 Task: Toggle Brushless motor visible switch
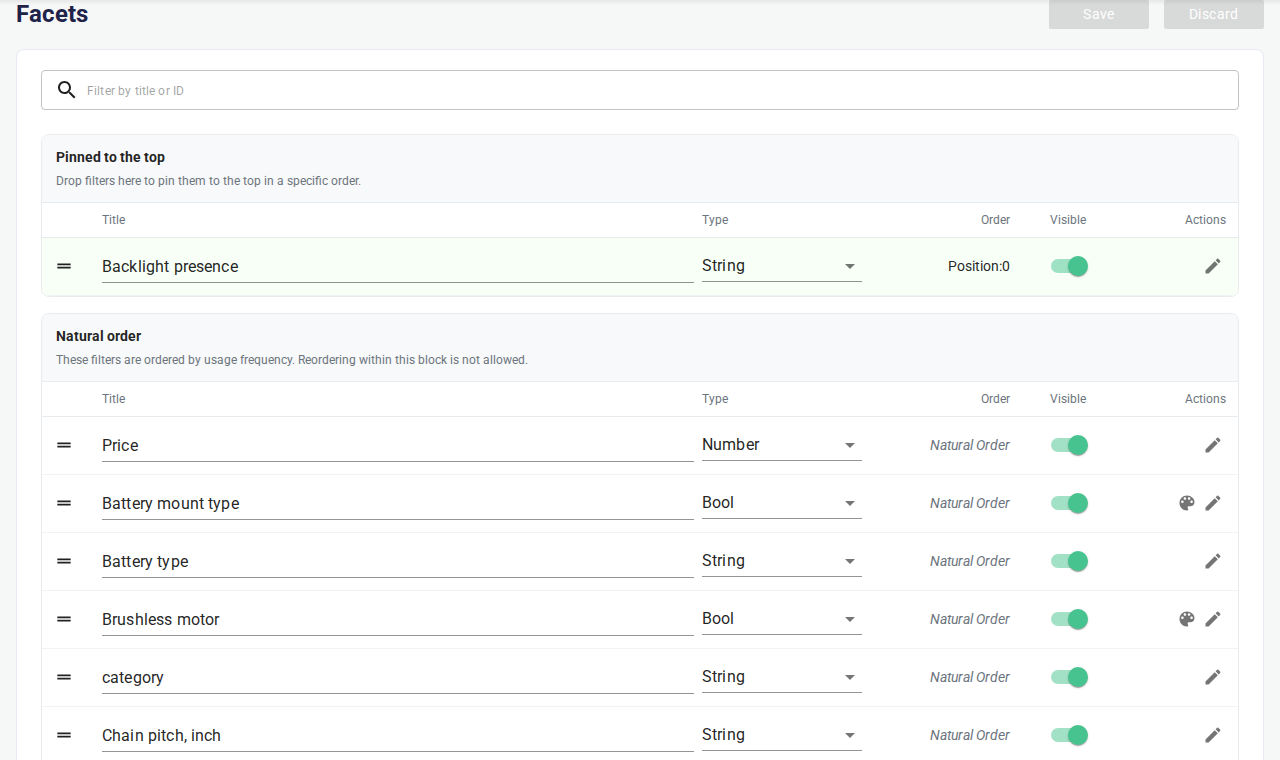click(1069, 619)
